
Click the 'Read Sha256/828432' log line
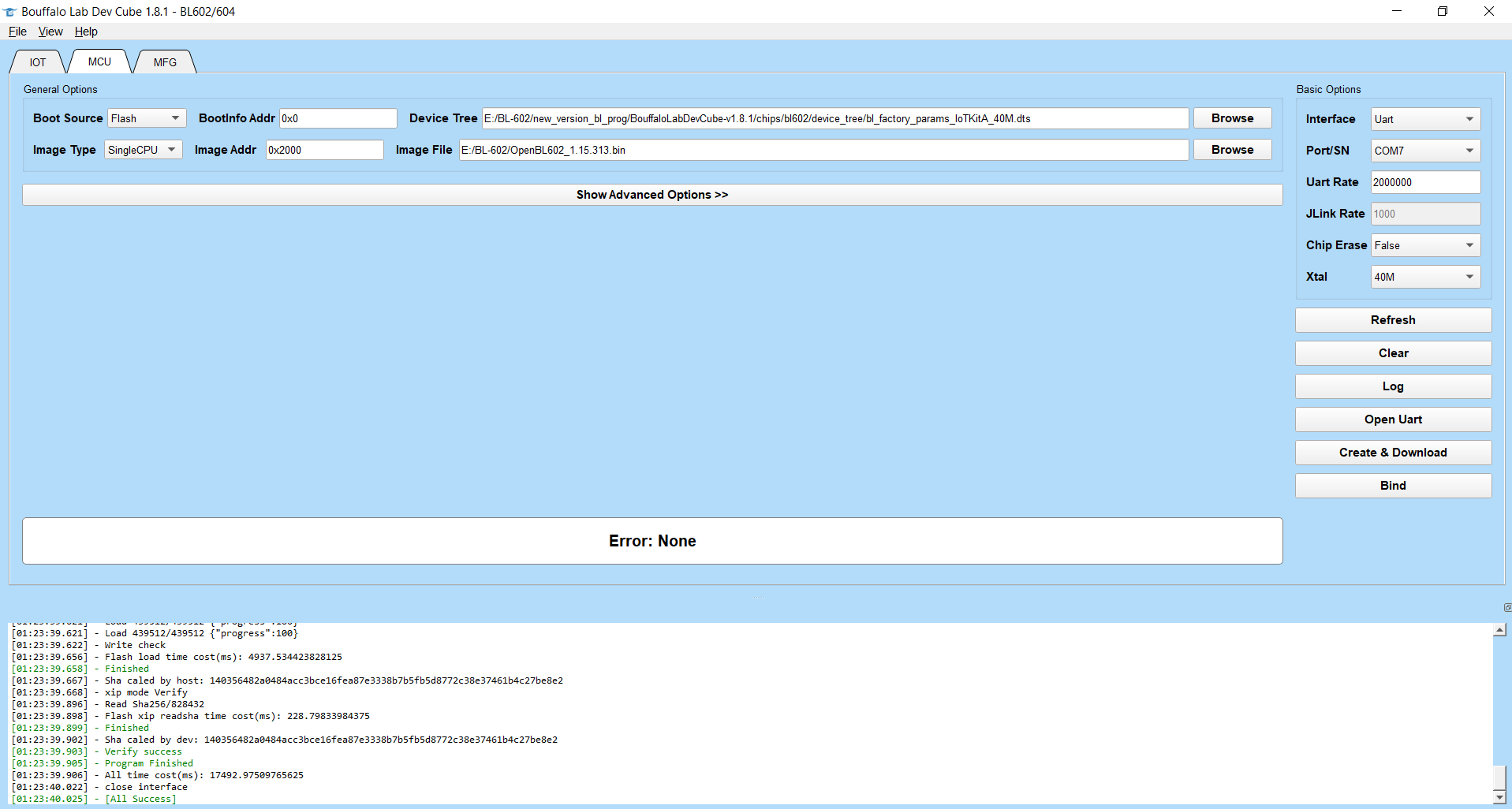(107, 704)
